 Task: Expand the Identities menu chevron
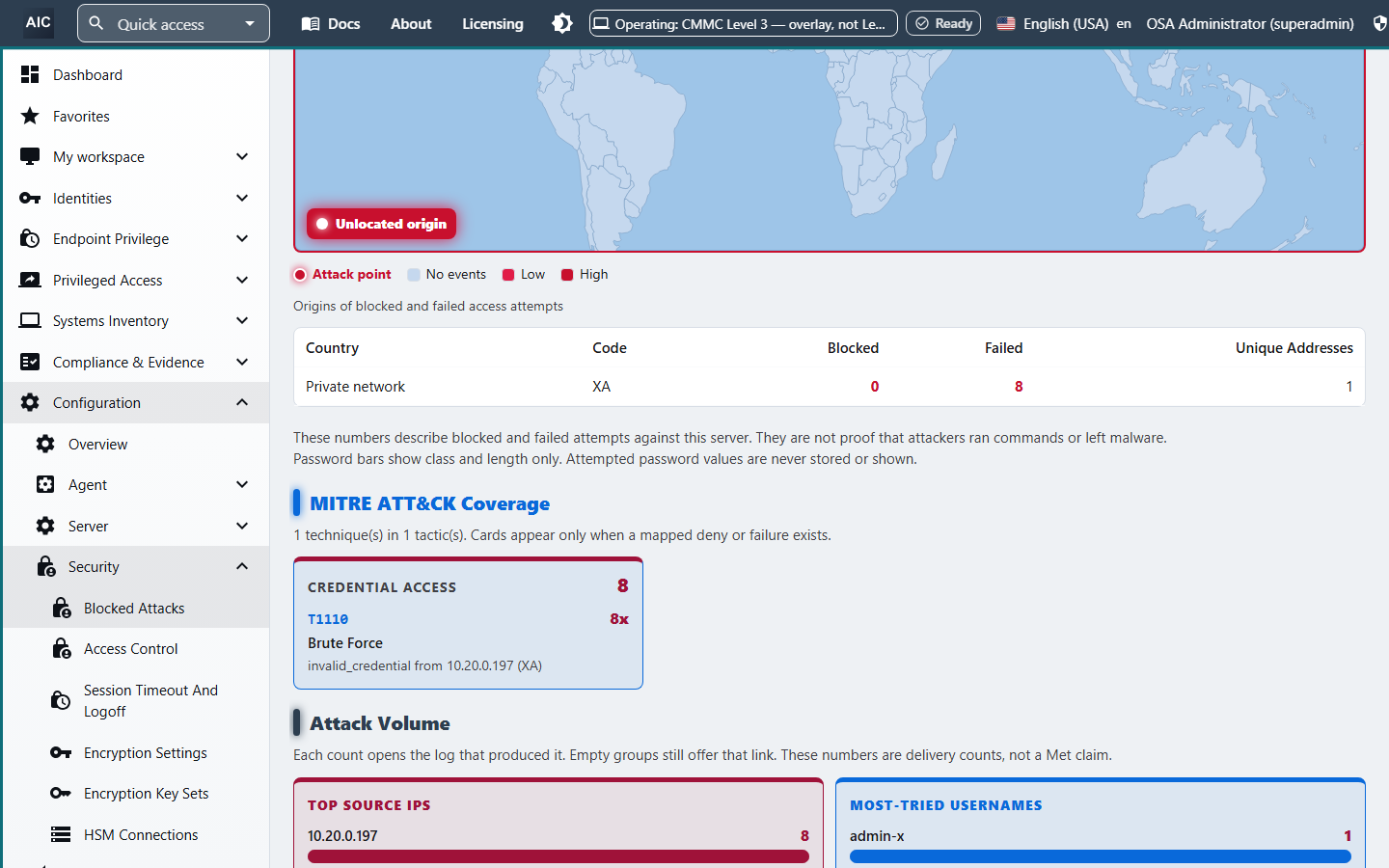click(242, 198)
